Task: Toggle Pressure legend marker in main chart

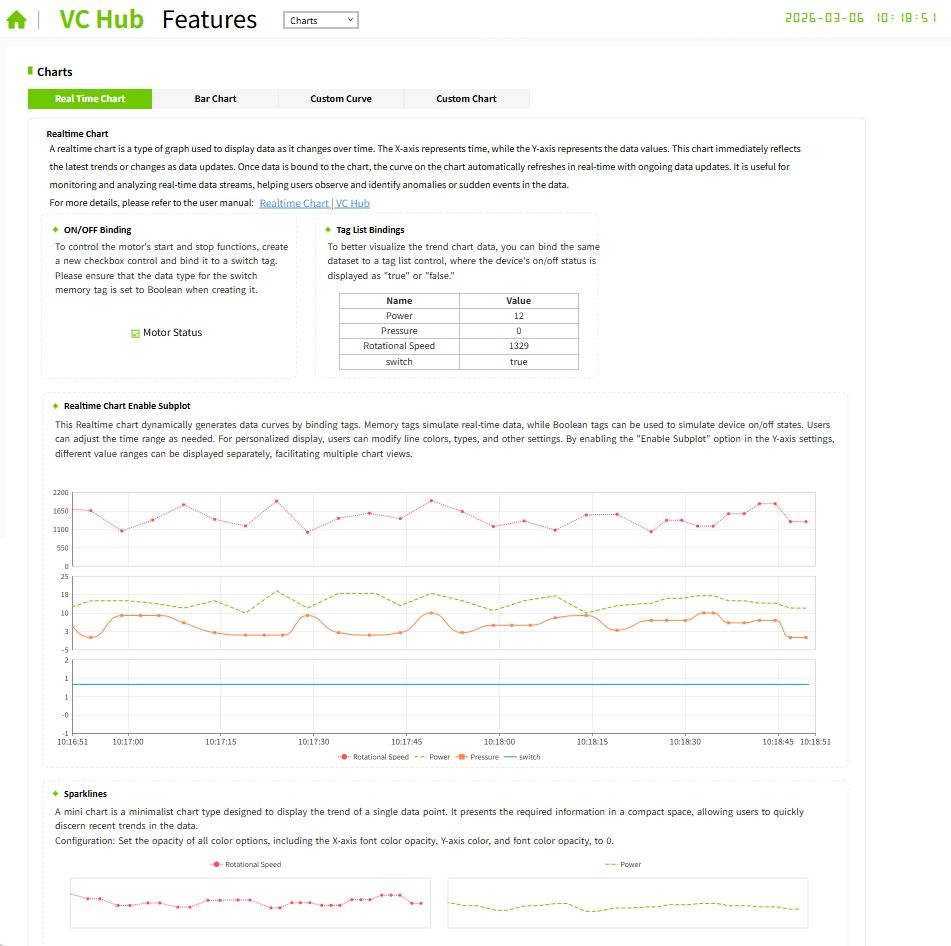Action: click(462, 757)
